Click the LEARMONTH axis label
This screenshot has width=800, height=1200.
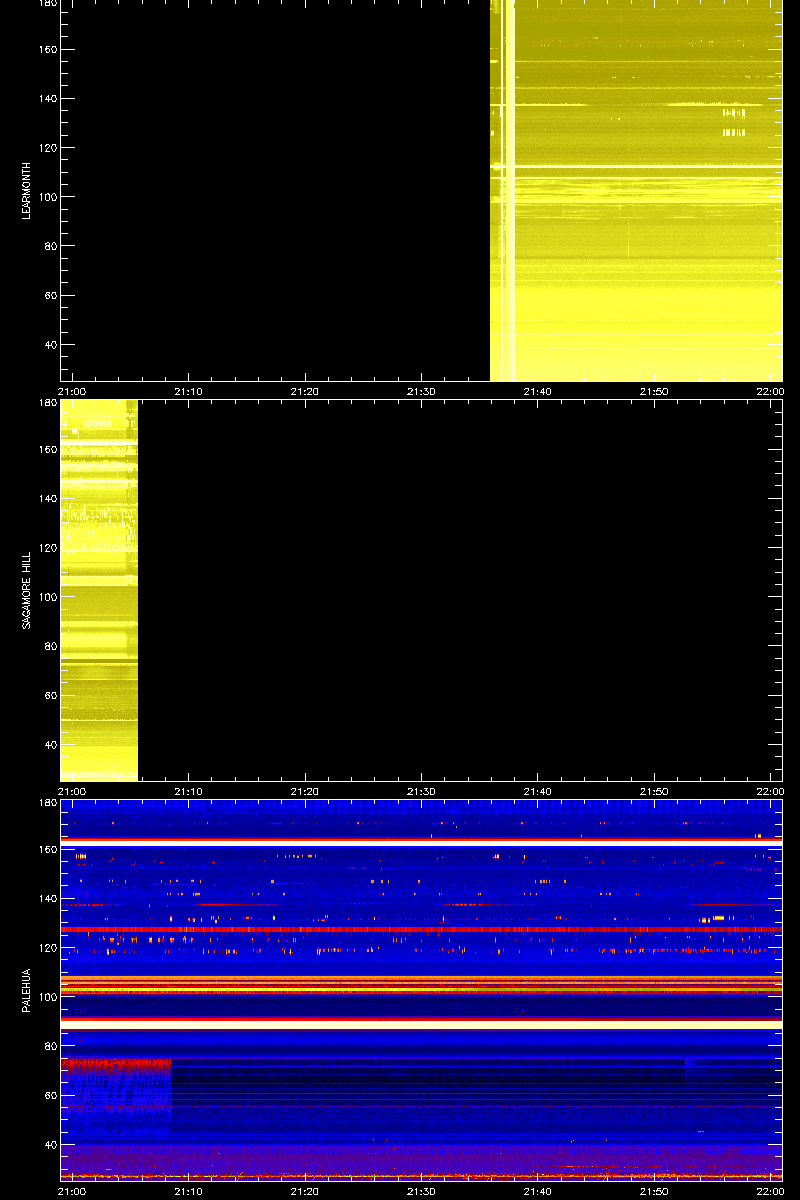click(x=27, y=191)
